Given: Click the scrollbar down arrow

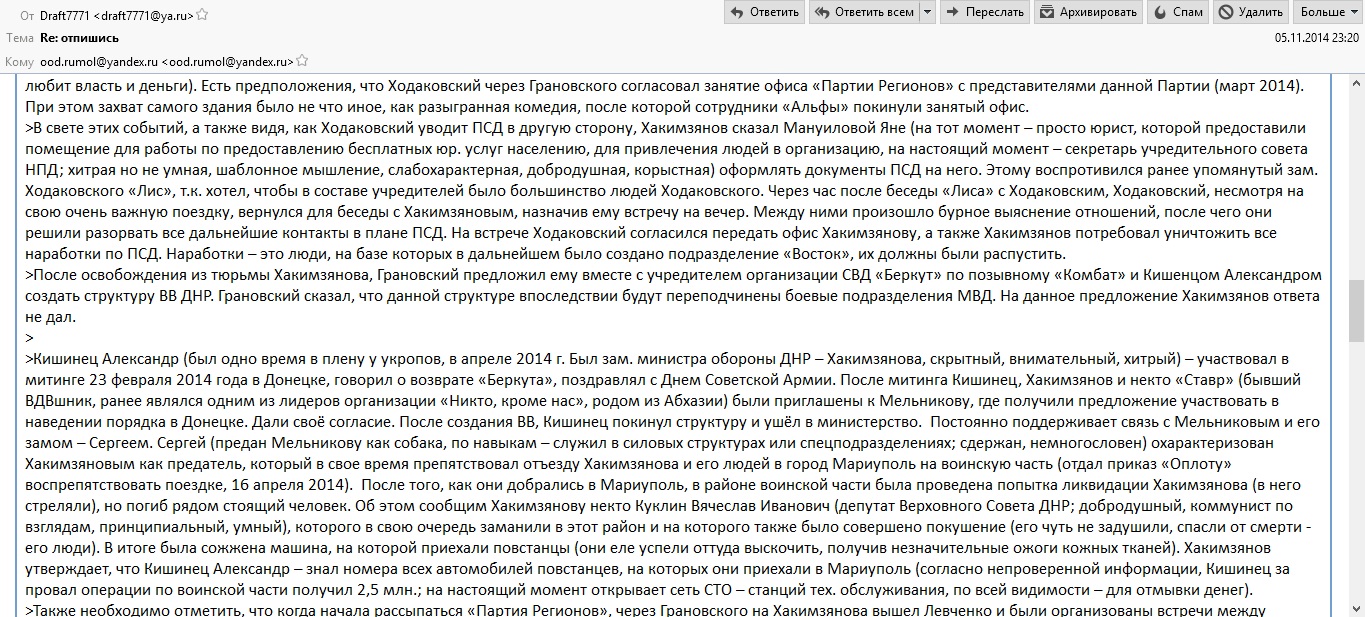Looking at the screenshot, I should 1356,609.
